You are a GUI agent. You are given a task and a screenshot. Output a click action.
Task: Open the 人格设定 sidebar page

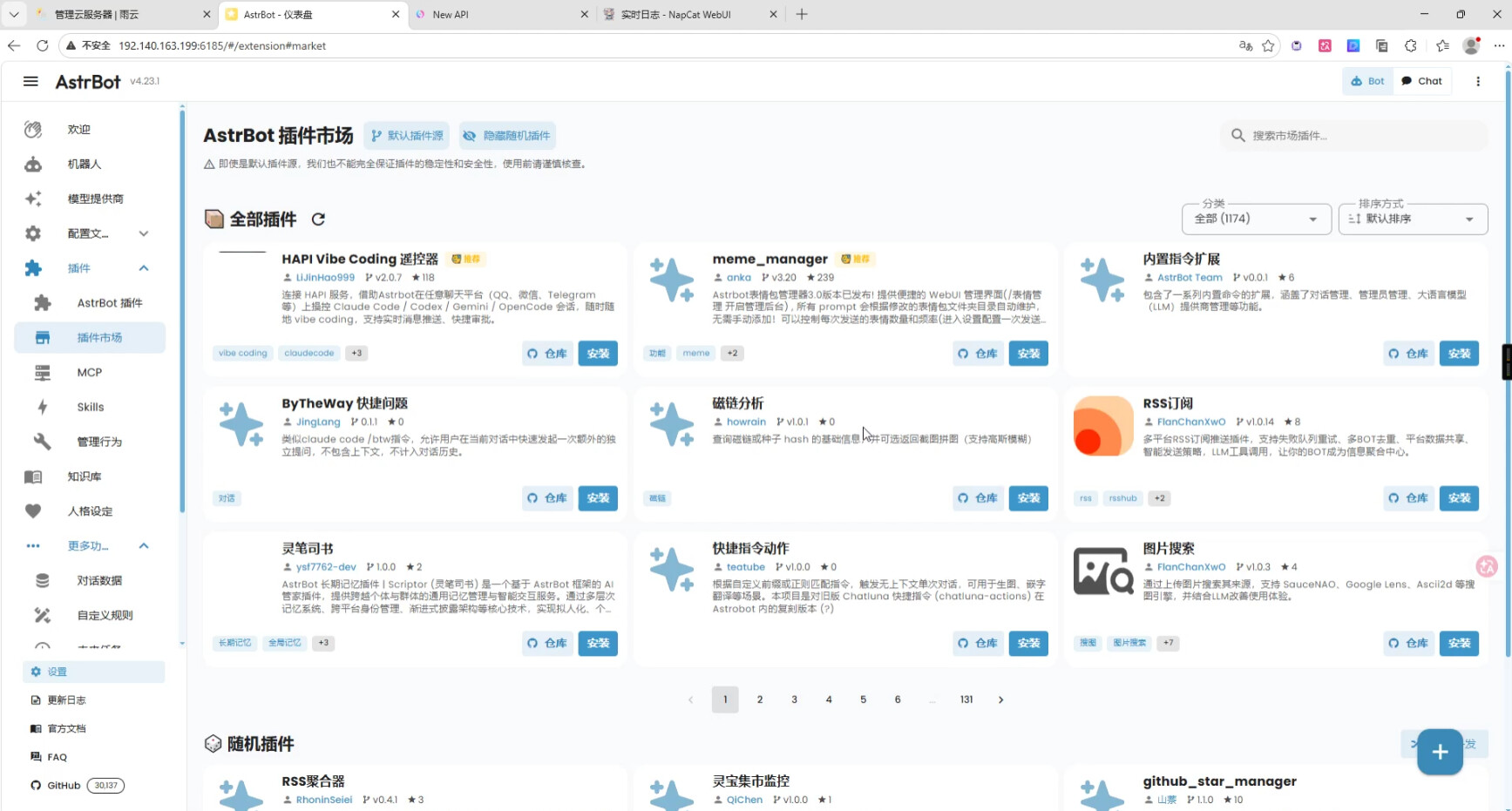coord(90,511)
